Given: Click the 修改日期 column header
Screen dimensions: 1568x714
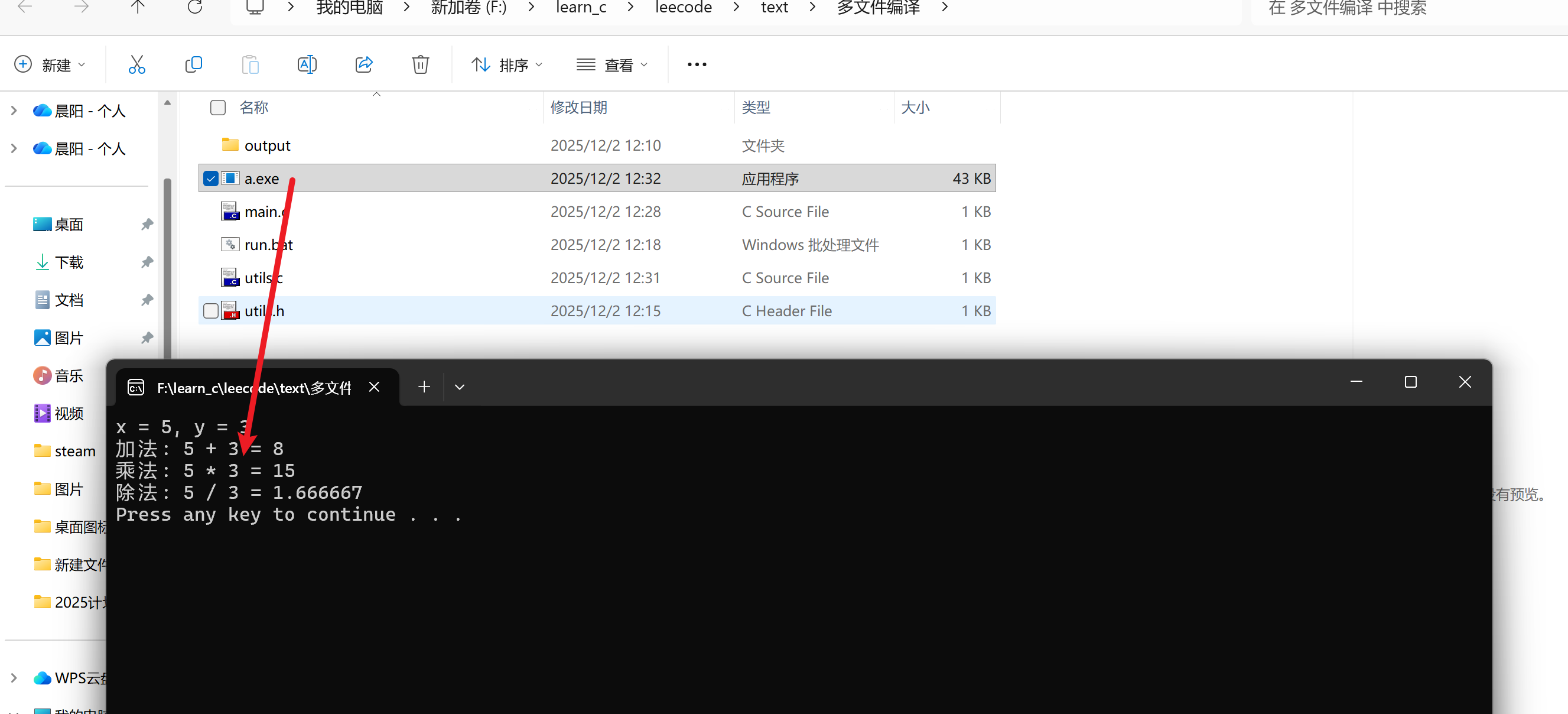Looking at the screenshot, I should click(x=578, y=108).
